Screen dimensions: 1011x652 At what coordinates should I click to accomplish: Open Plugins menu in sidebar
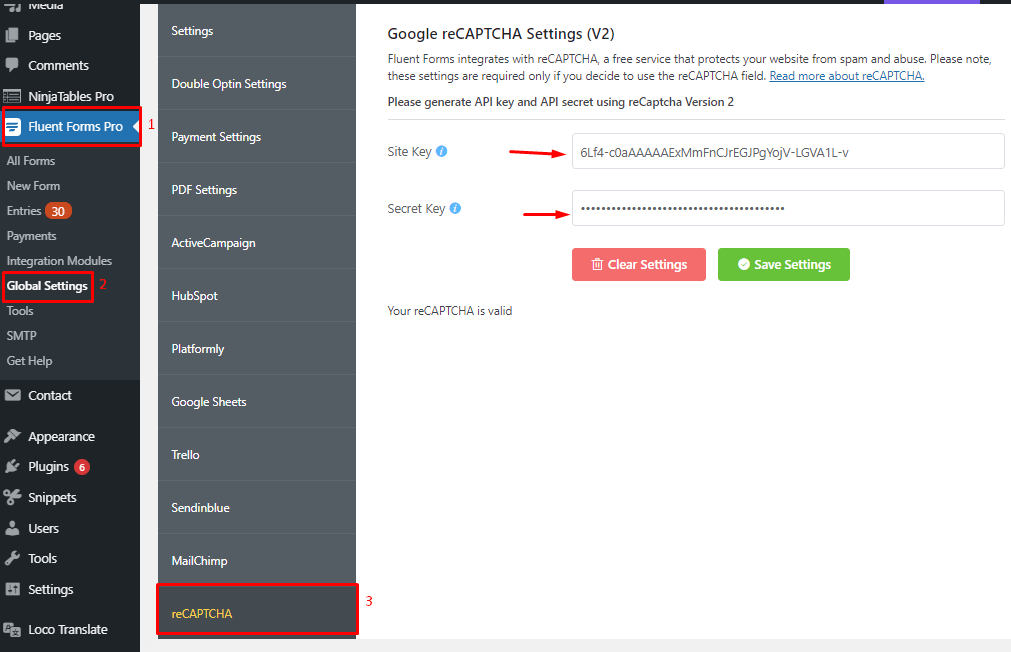48,466
